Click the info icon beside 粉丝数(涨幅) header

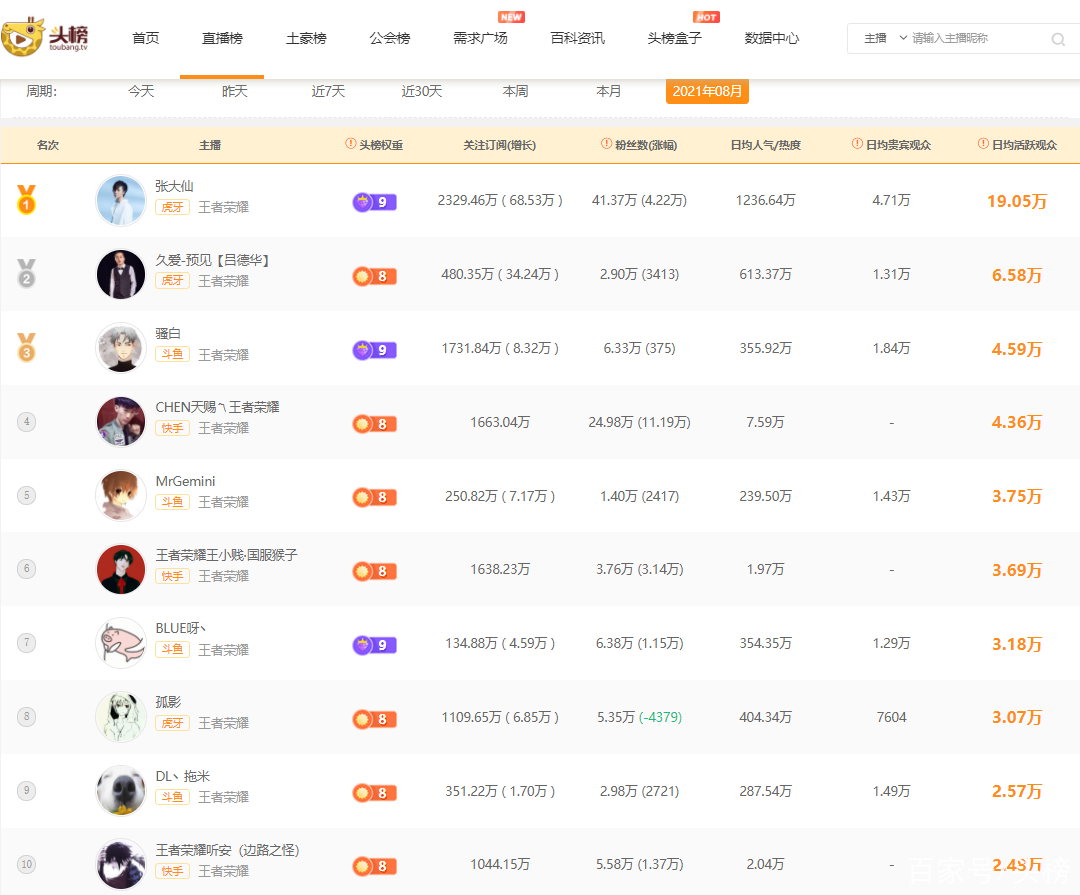606,144
